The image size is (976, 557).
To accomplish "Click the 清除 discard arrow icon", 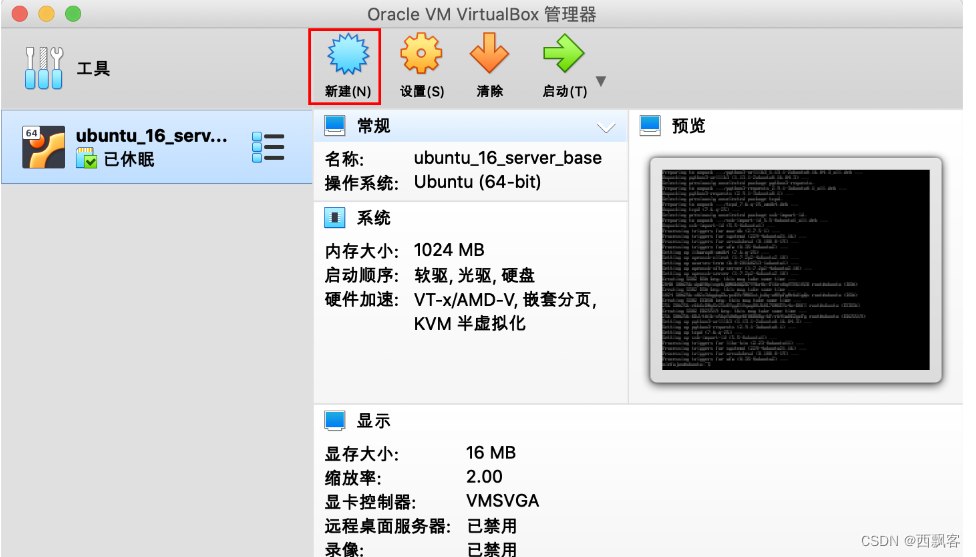I will click(489, 54).
